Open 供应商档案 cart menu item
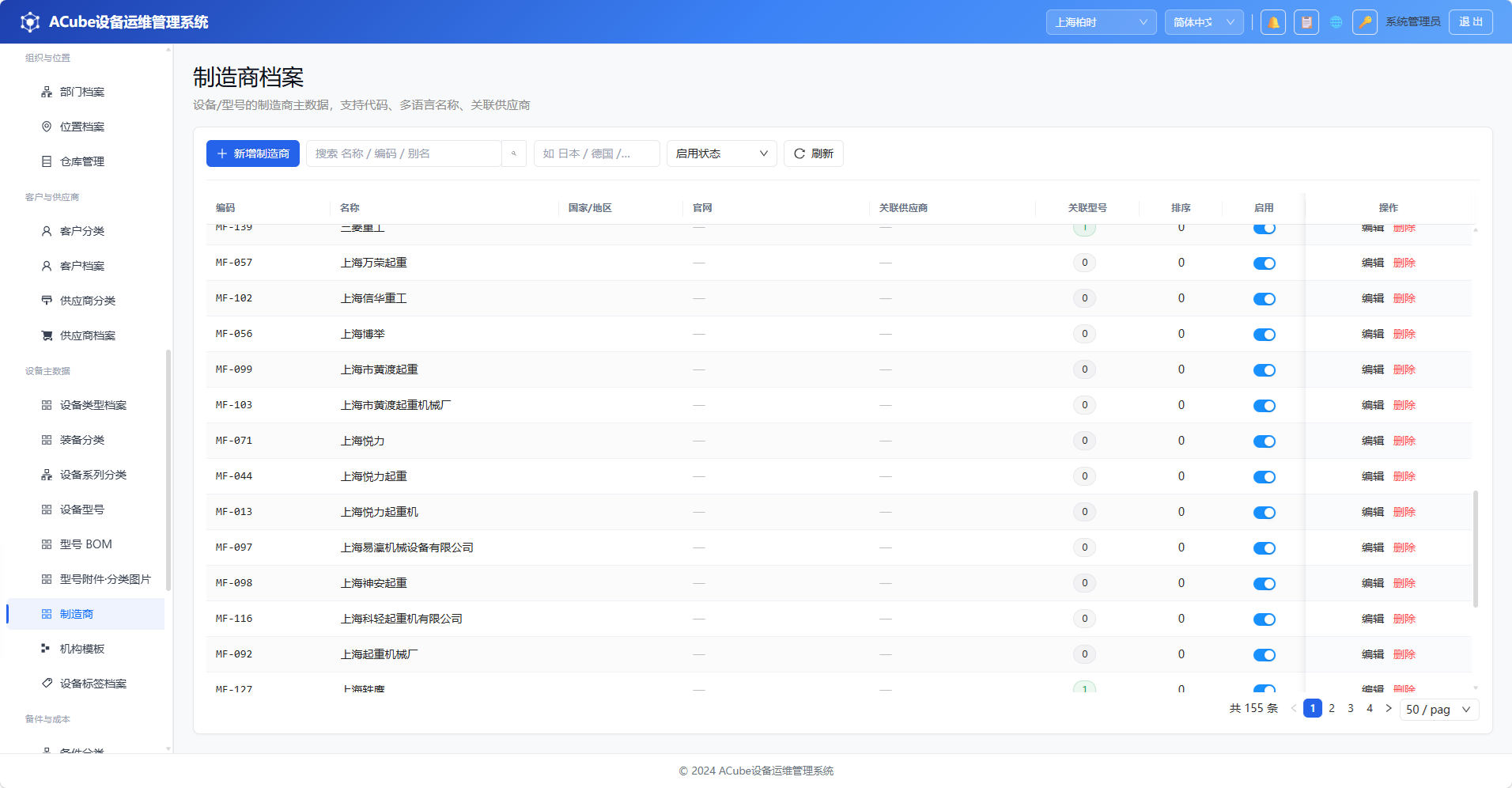 87,335
